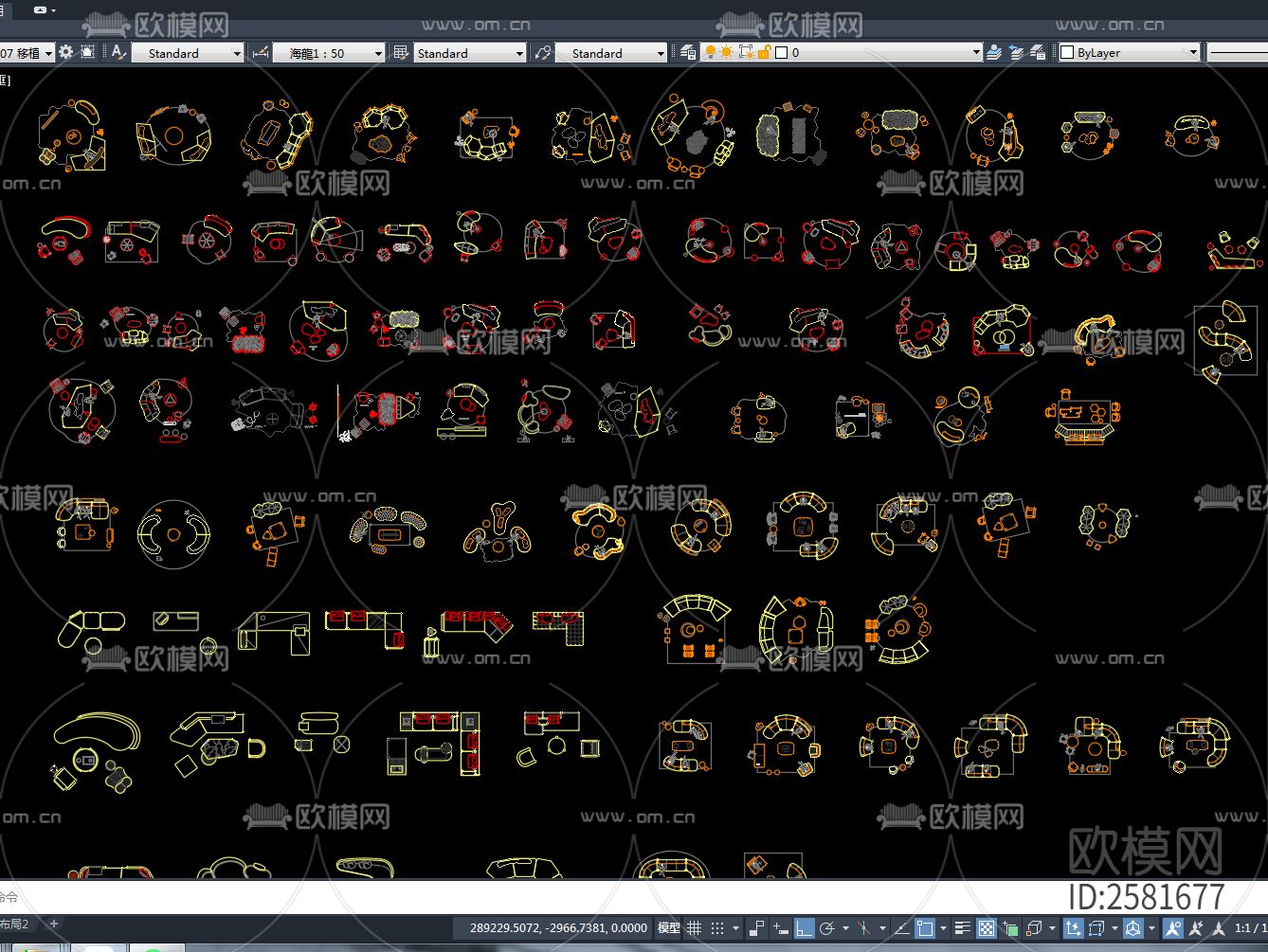
Task: Toggle object snap tracking icon
Action: tap(902, 928)
